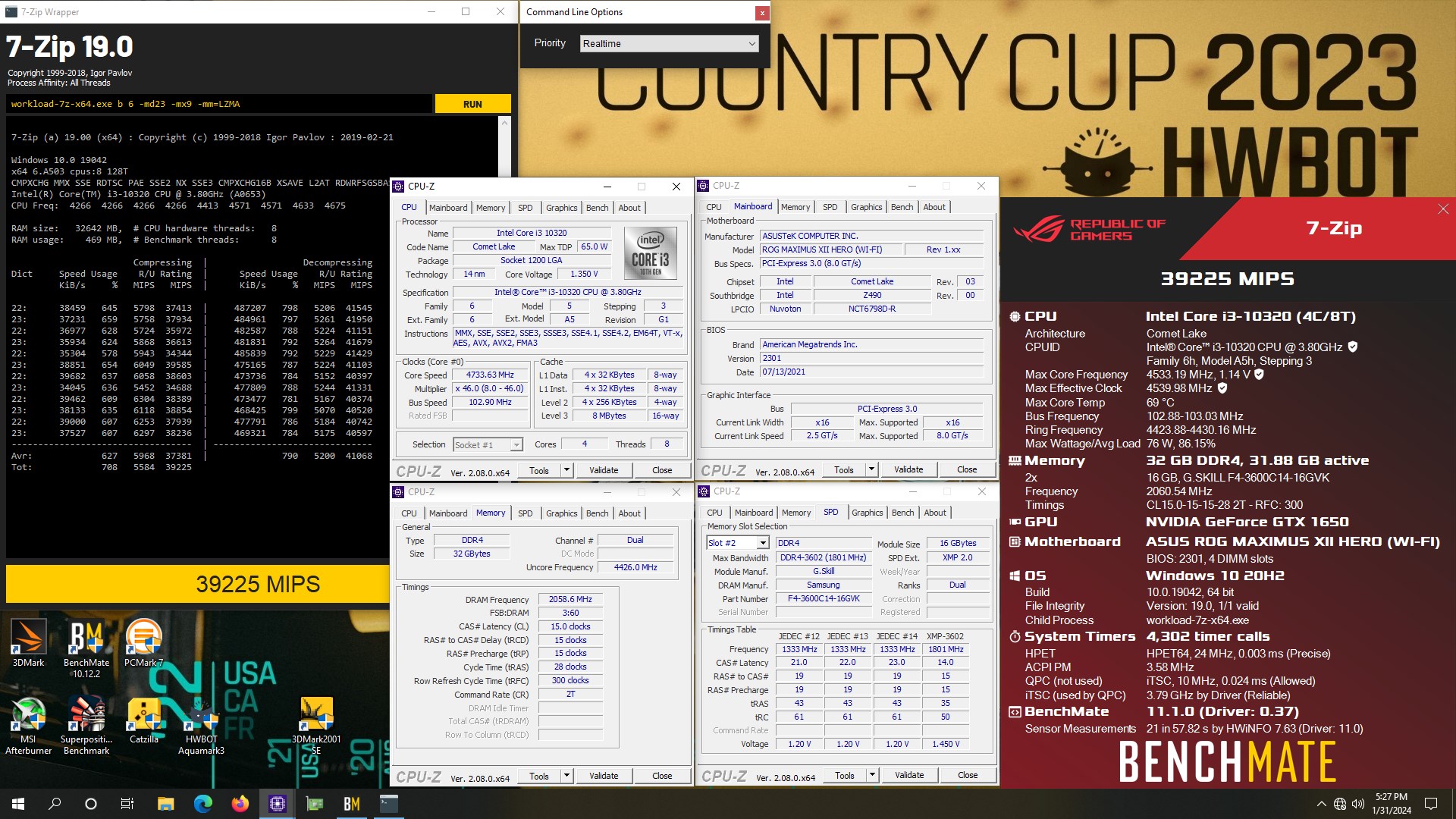
Task: Launch Microsoft Edge from the taskbar
Action: pos(202,804)
